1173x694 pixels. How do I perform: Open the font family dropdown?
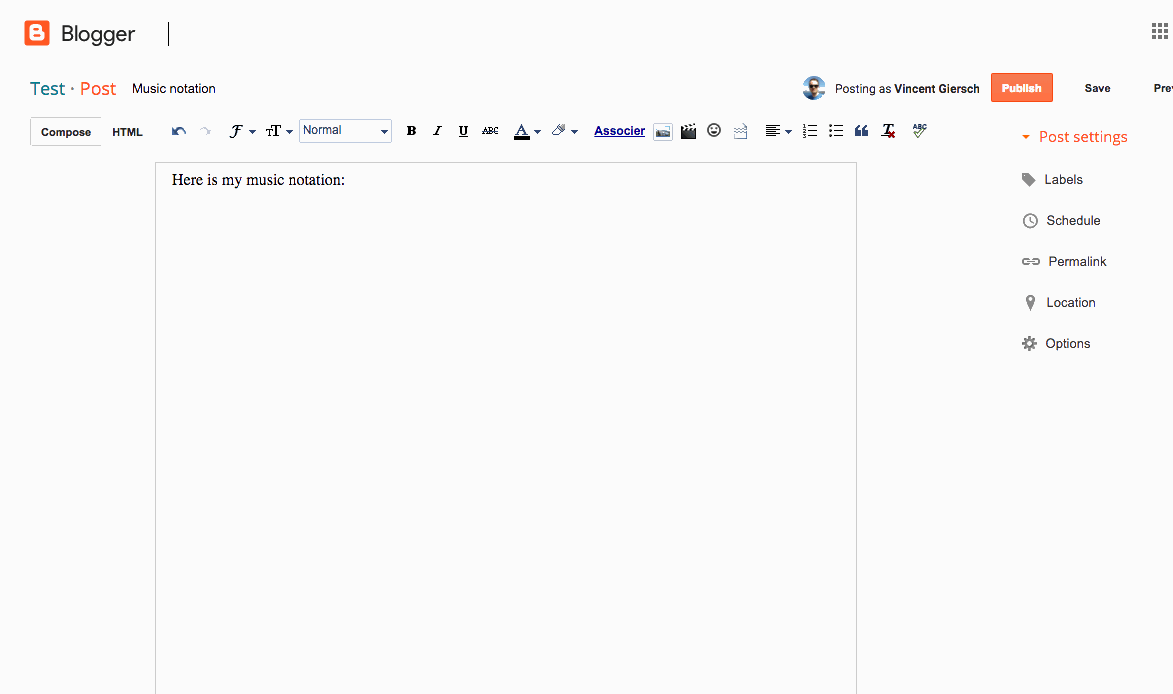[241, 131]
